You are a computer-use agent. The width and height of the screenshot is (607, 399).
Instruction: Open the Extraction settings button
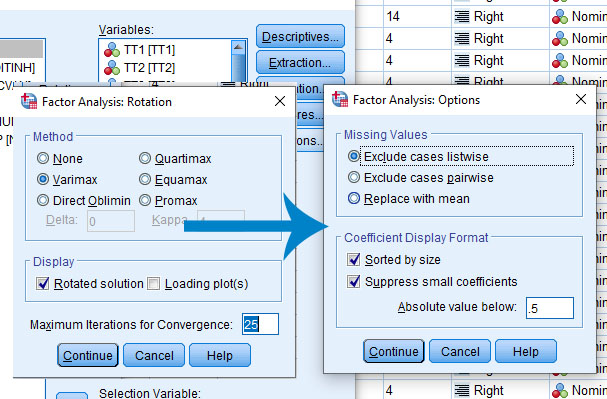pos(300,62)
